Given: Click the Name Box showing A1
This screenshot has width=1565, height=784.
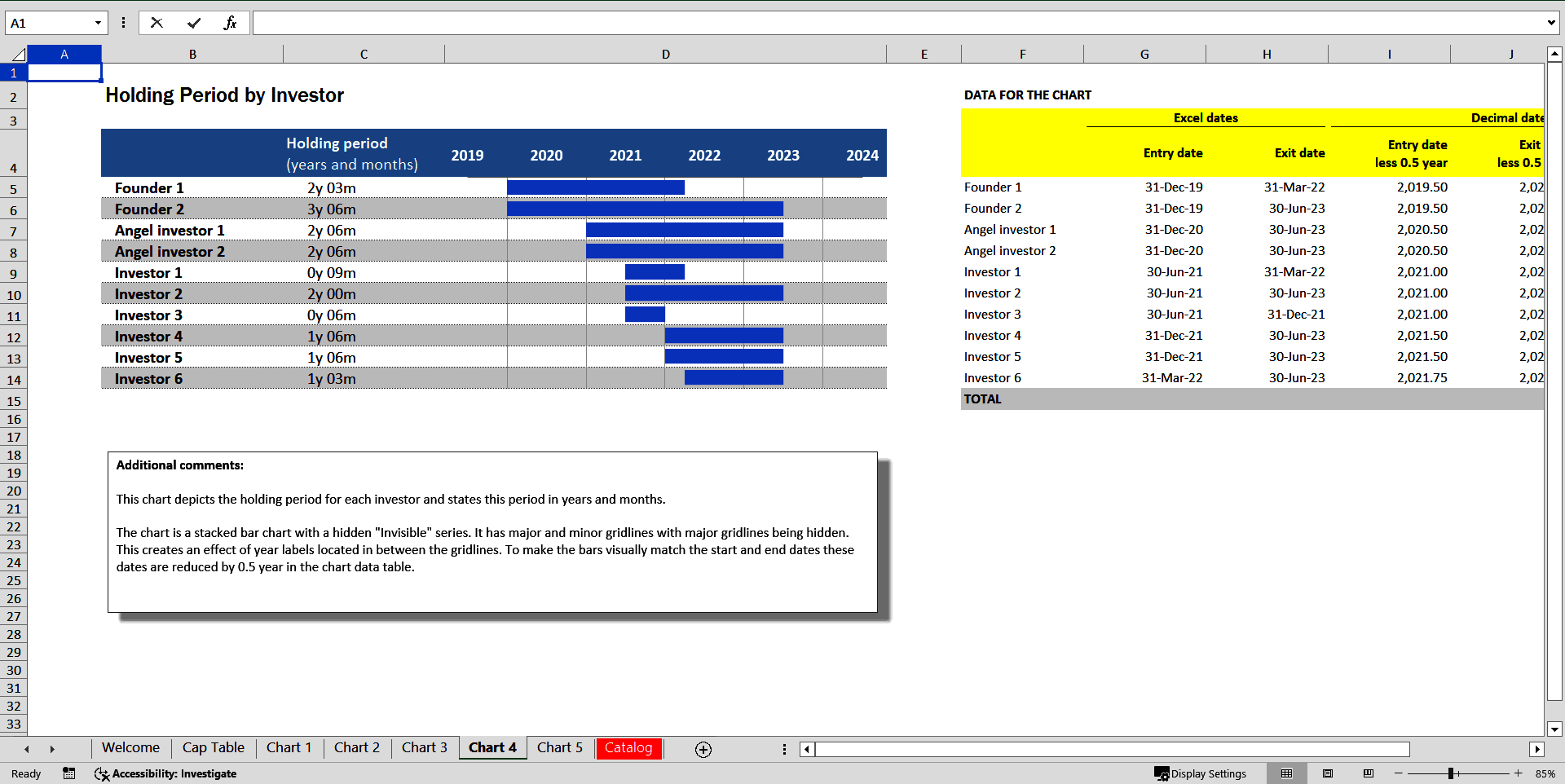Looking at the screenshot, I should pos(49,23).
